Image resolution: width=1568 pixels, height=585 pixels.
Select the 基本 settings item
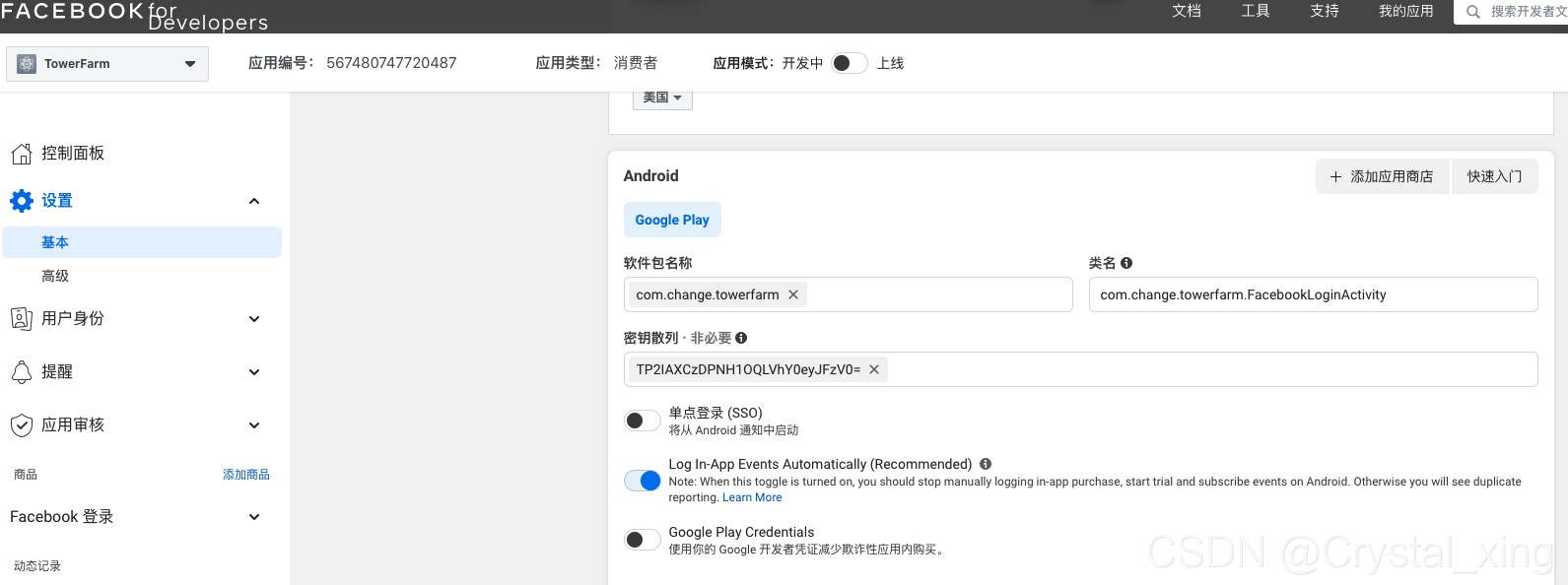point(142,242)
